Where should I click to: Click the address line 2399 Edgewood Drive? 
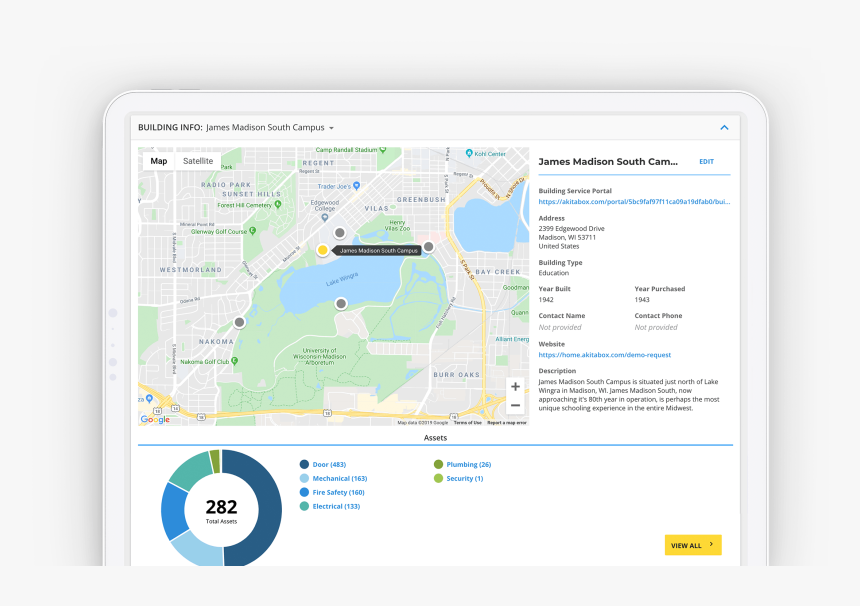[x=572, y=228]
